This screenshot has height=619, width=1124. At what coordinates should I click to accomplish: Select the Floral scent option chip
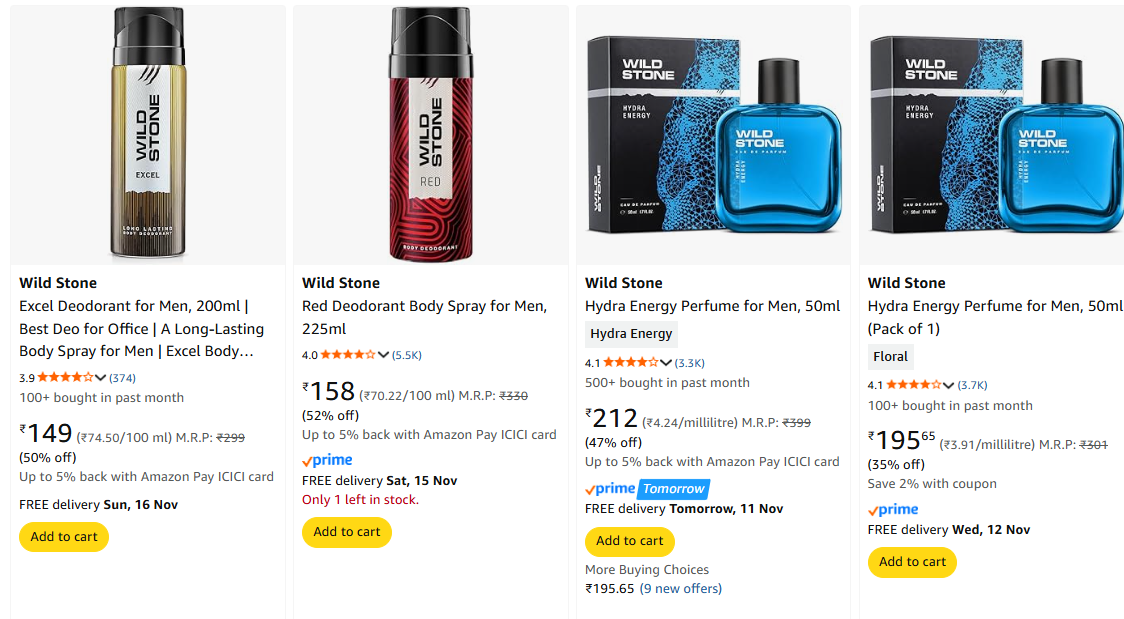coord(890,357)
